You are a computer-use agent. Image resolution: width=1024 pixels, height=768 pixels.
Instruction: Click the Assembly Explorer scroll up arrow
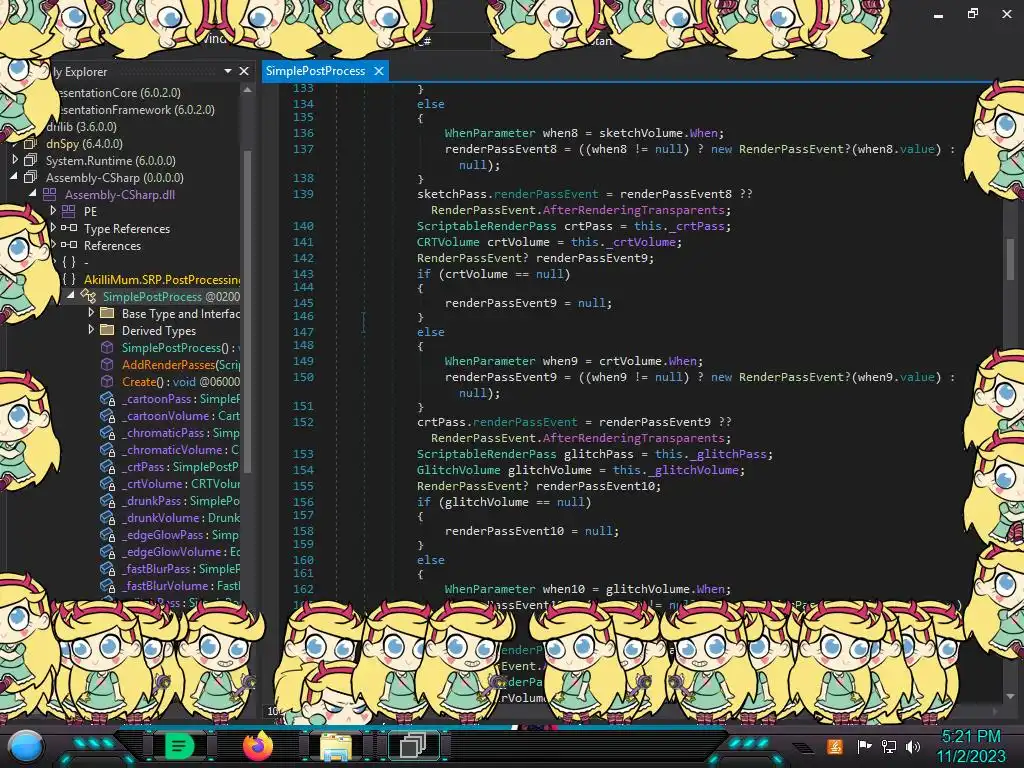tap(248, 90)
